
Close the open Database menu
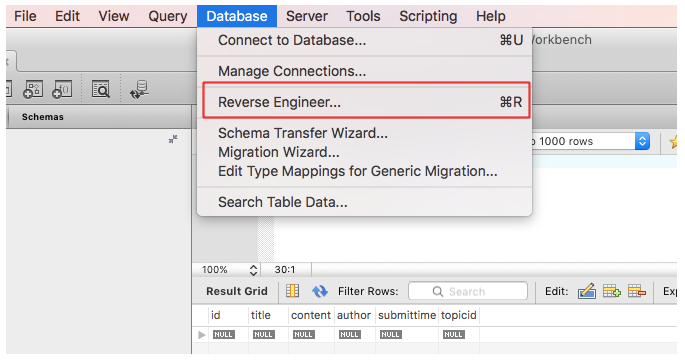[237, 16]
